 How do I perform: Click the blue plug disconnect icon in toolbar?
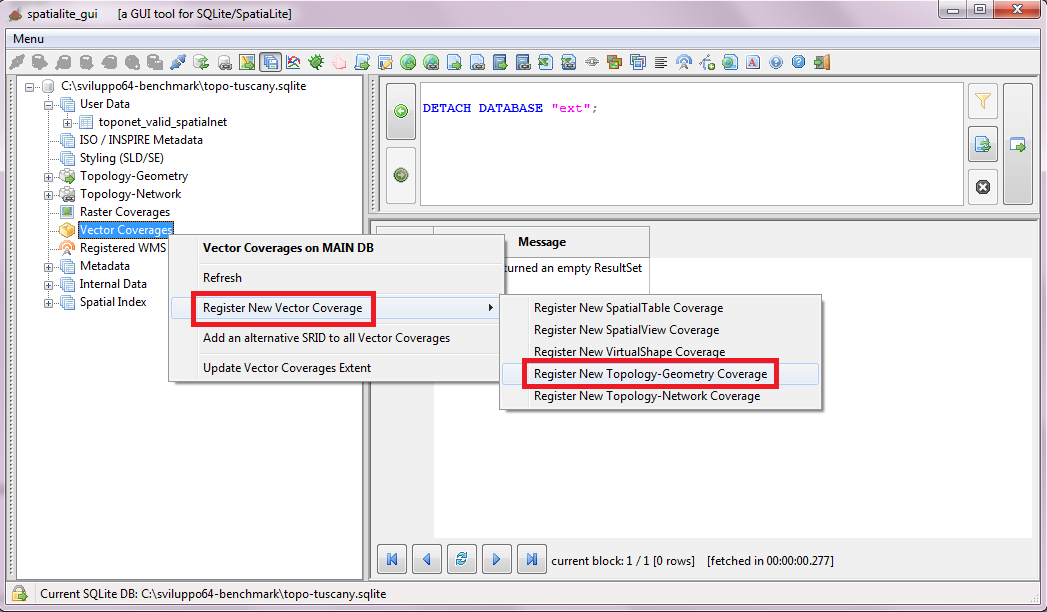(178, 63)
